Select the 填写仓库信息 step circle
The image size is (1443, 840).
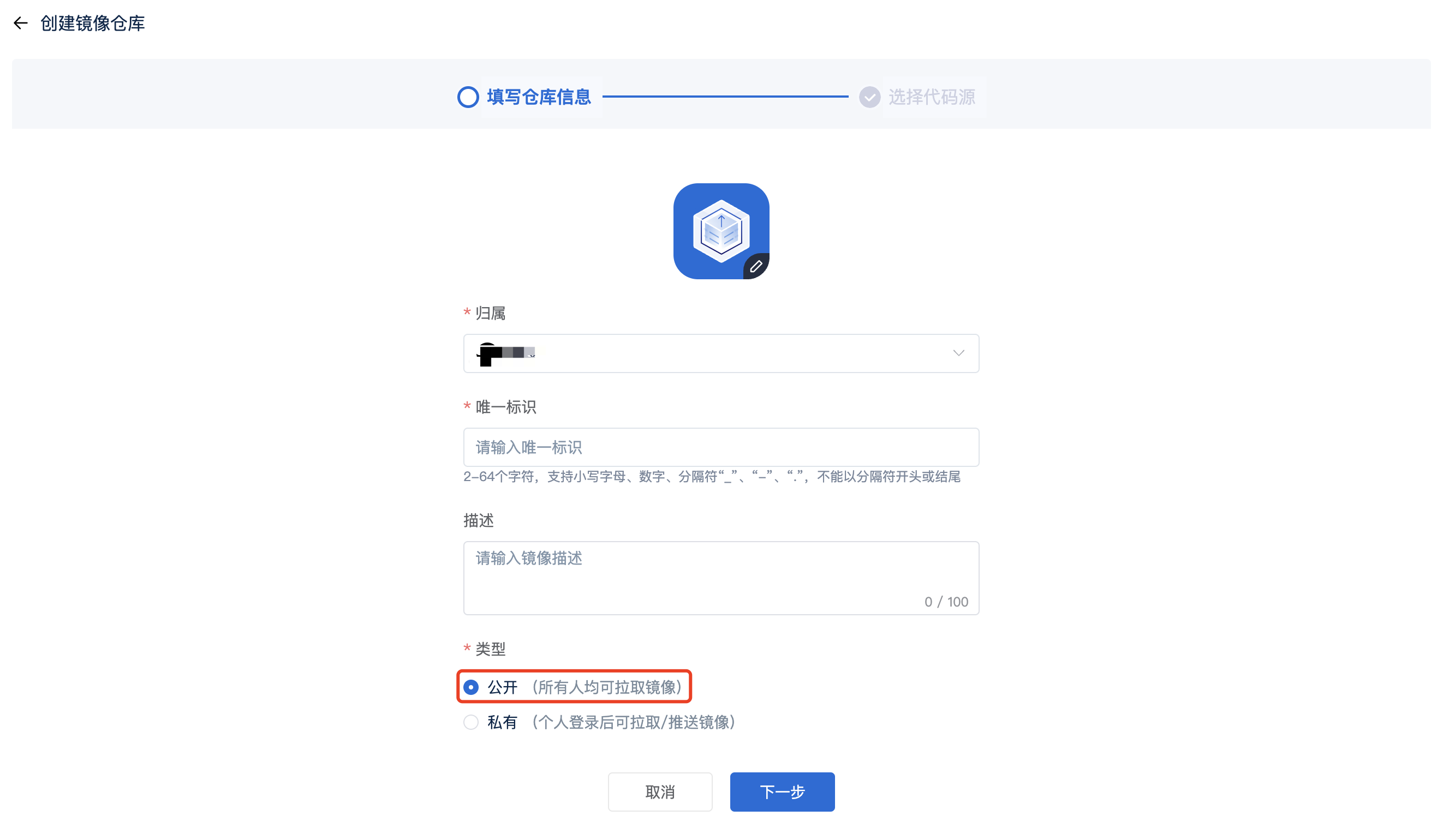(x=468, y=97)
